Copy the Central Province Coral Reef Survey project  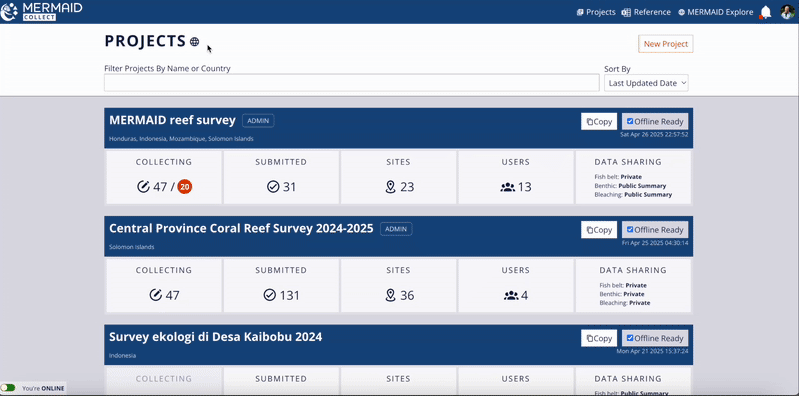coord(599,230)
